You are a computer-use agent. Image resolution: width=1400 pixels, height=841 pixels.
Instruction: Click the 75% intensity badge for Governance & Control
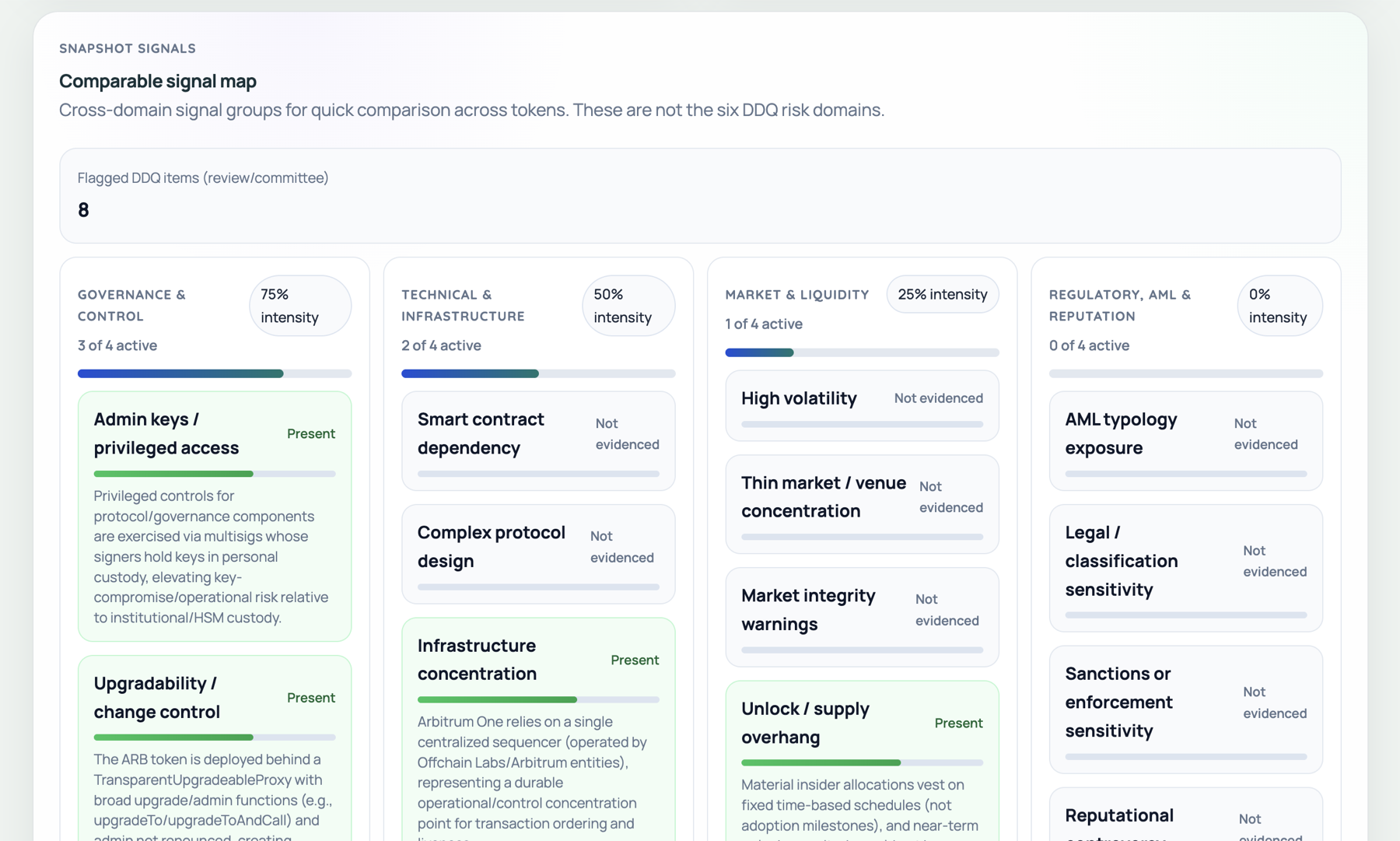[x=299, y=306]
